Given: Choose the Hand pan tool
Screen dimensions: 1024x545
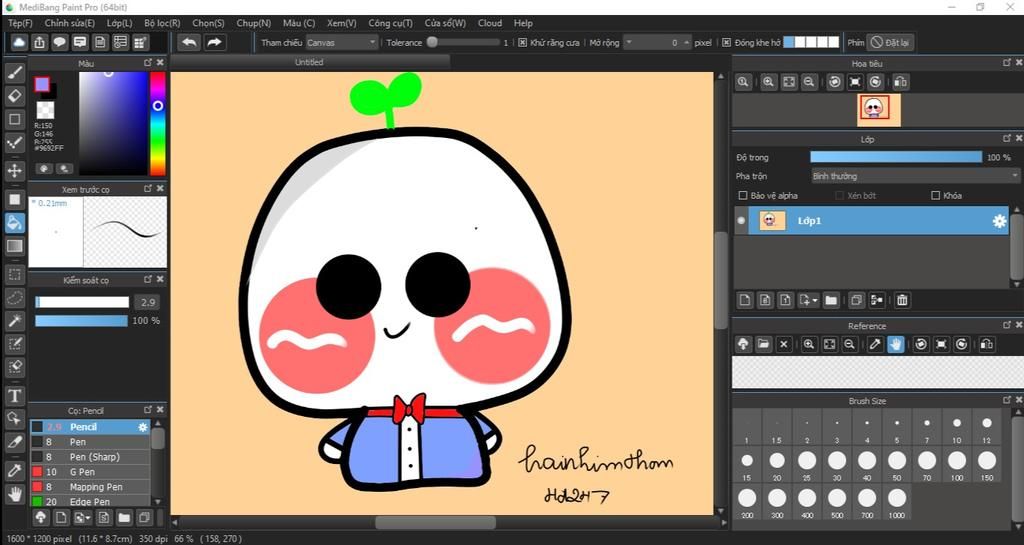Looking at the screenshot, I should 15,493.
